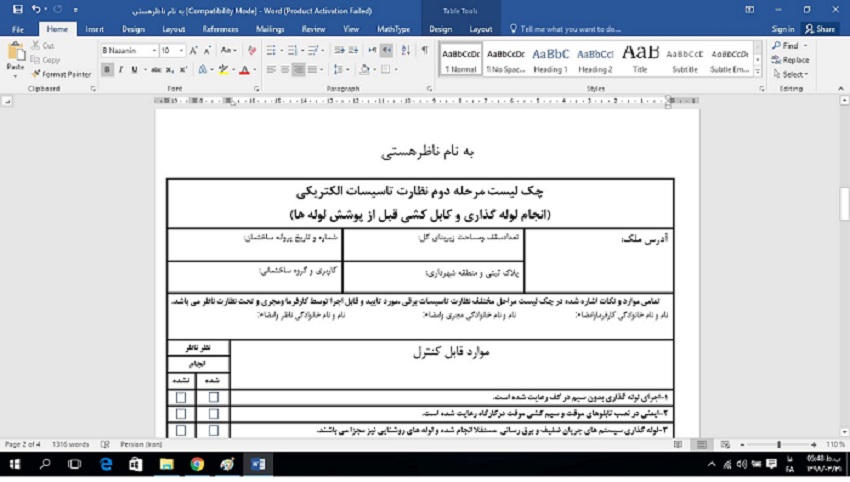Click the Share button

point(820,29)
